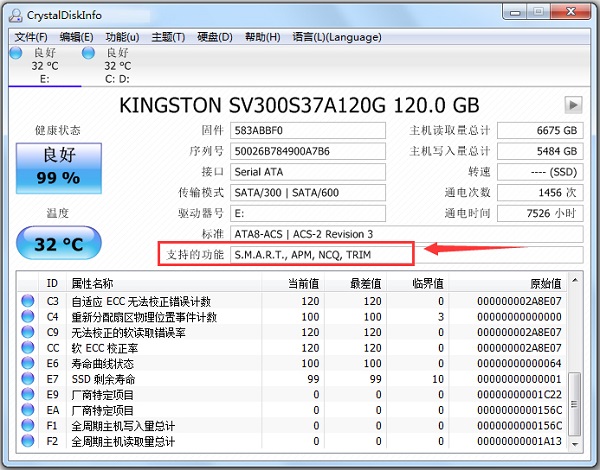
Task: Open the 主题(T) menu
Action: pyautogui.click(x=168, y=37)
